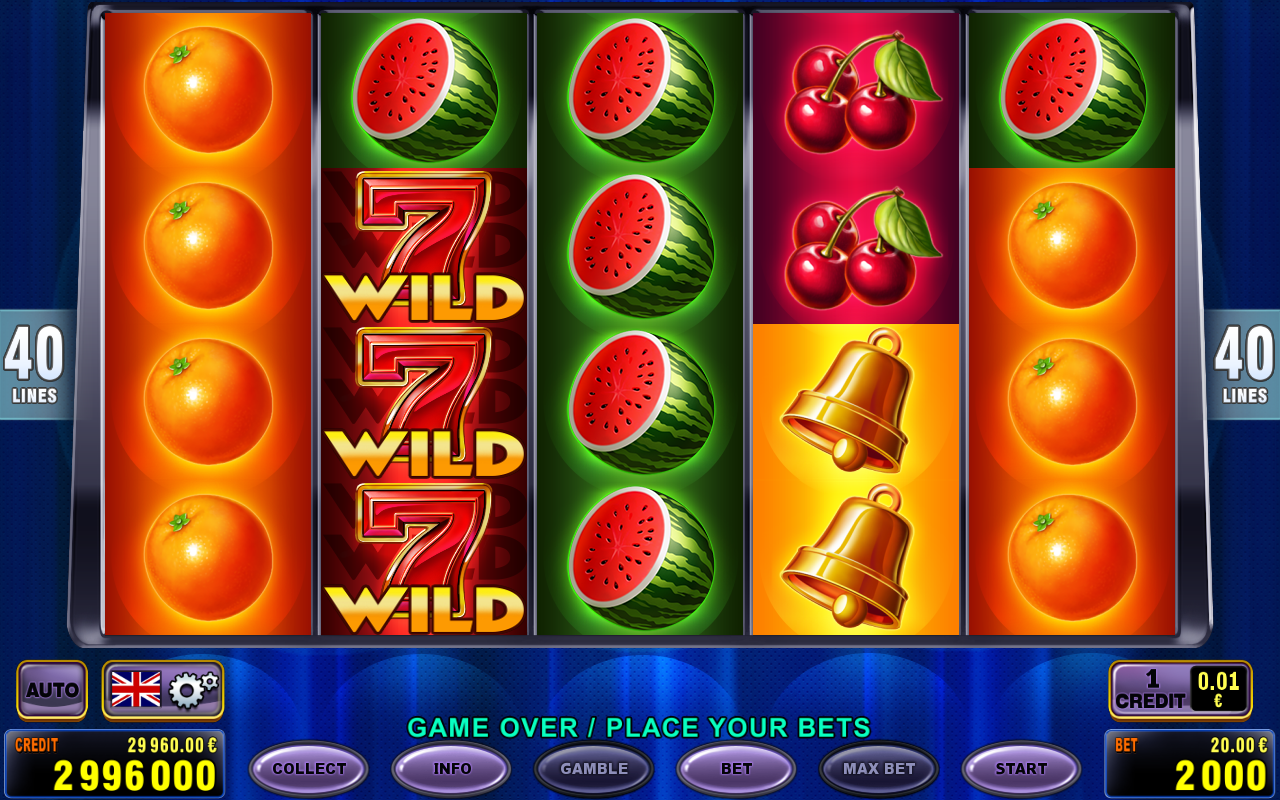
Task: Click the right 40 LINES indicator
Action: (1243, 365)
